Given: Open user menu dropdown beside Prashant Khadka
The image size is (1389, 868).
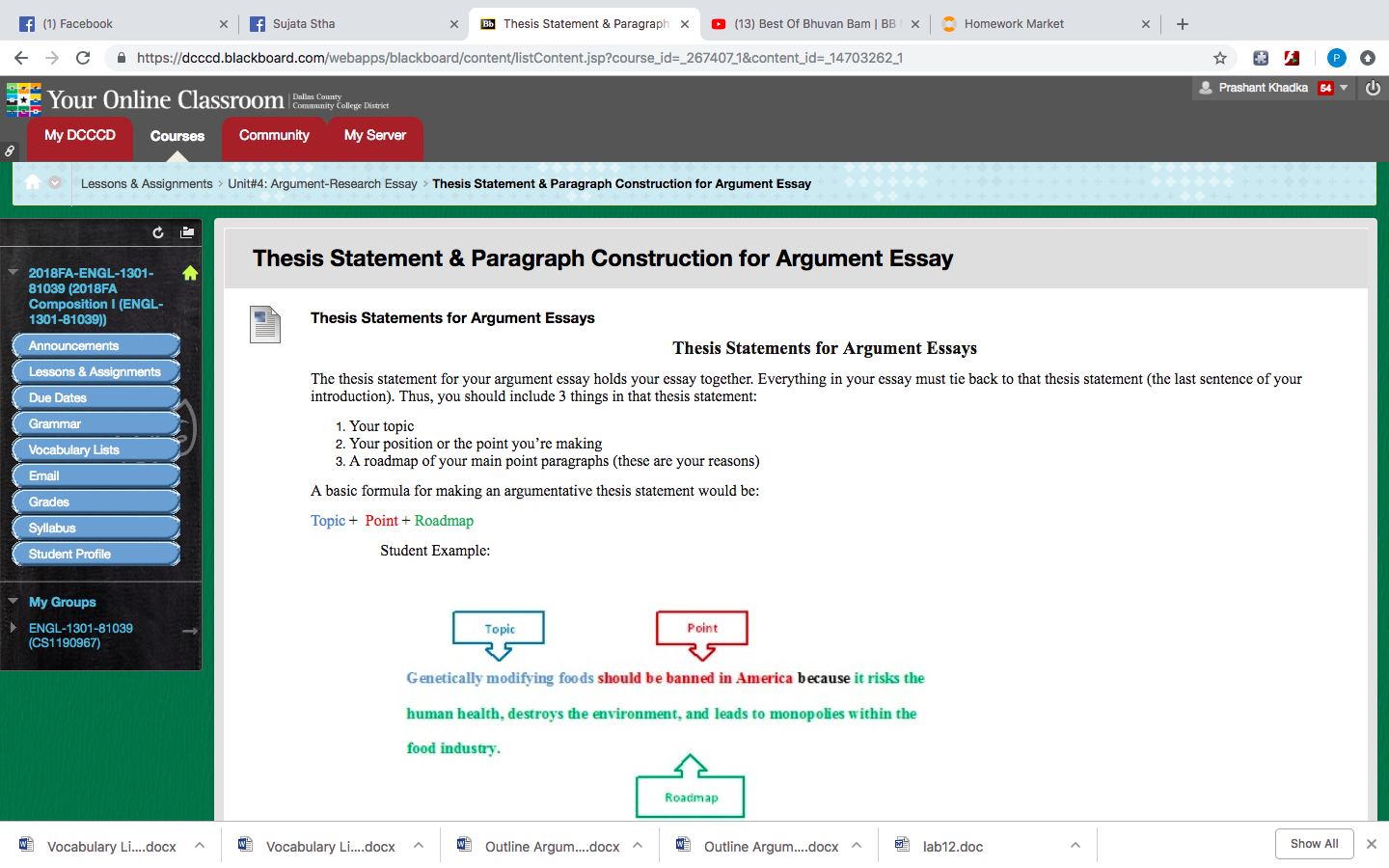Looking at the screenshot, I should pyautogui.click(x=1344, y=88).
